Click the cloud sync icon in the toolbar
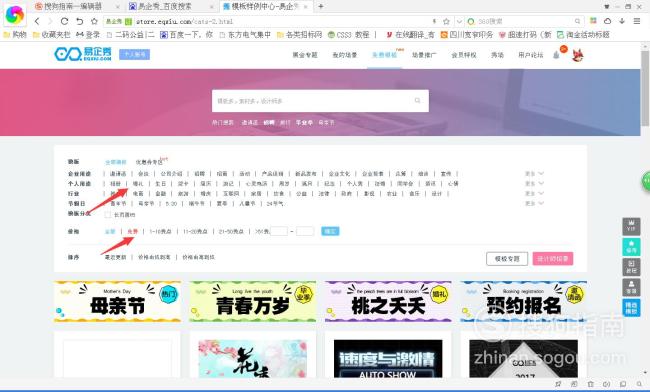 [608, 21]
